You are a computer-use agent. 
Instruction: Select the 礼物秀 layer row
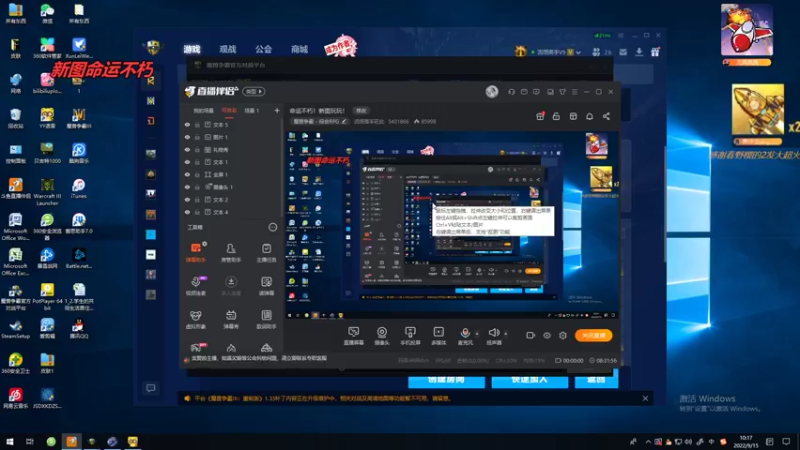231,150
